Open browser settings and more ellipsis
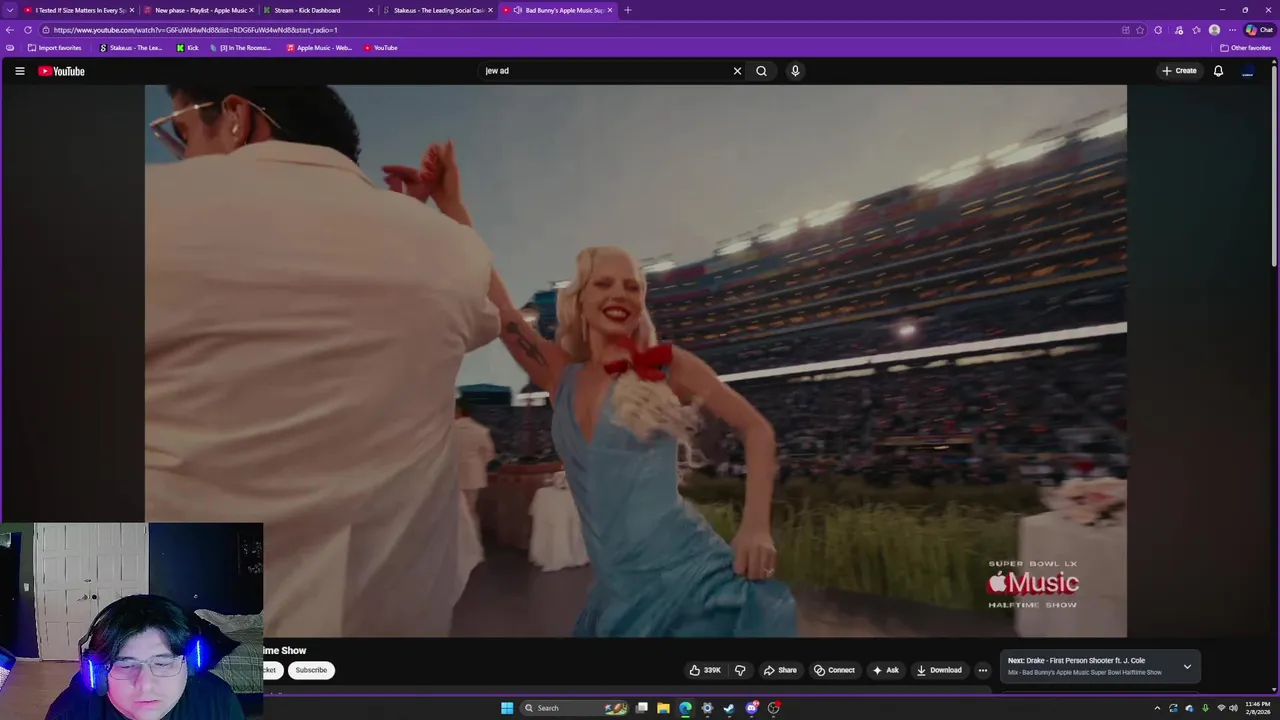 [x=1232, y=30]
